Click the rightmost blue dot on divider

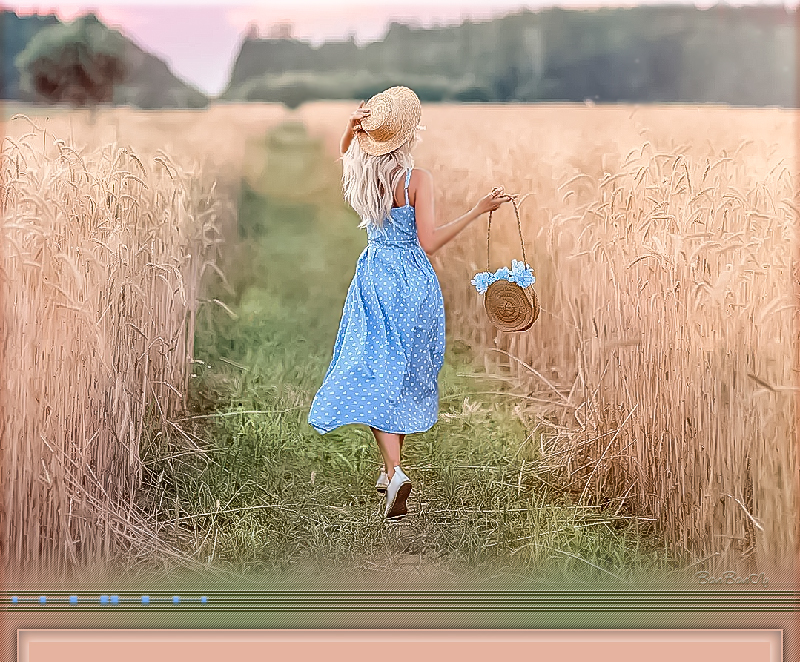coord(204,600)
